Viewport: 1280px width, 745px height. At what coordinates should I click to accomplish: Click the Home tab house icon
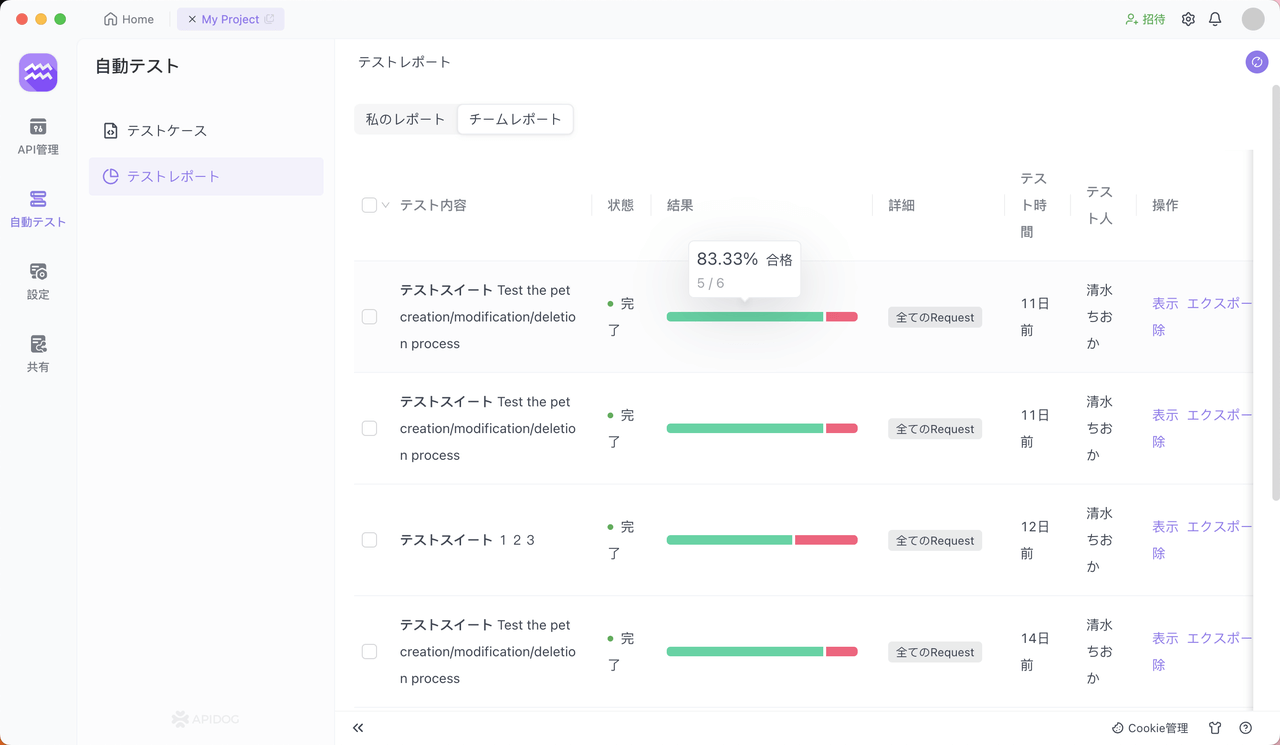click(111, 19)
